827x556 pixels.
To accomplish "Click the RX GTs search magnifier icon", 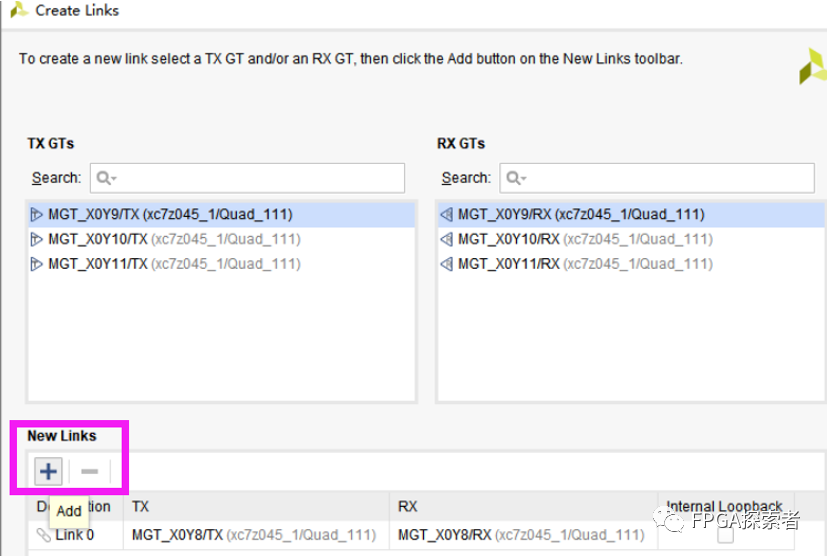I will coord(512,178).
